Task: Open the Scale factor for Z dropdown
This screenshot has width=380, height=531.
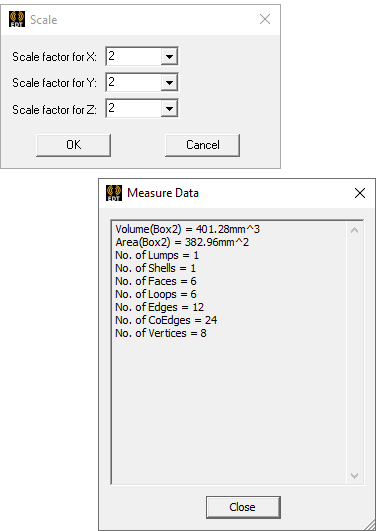Action: pyautogui.click(x=169, y=109)
